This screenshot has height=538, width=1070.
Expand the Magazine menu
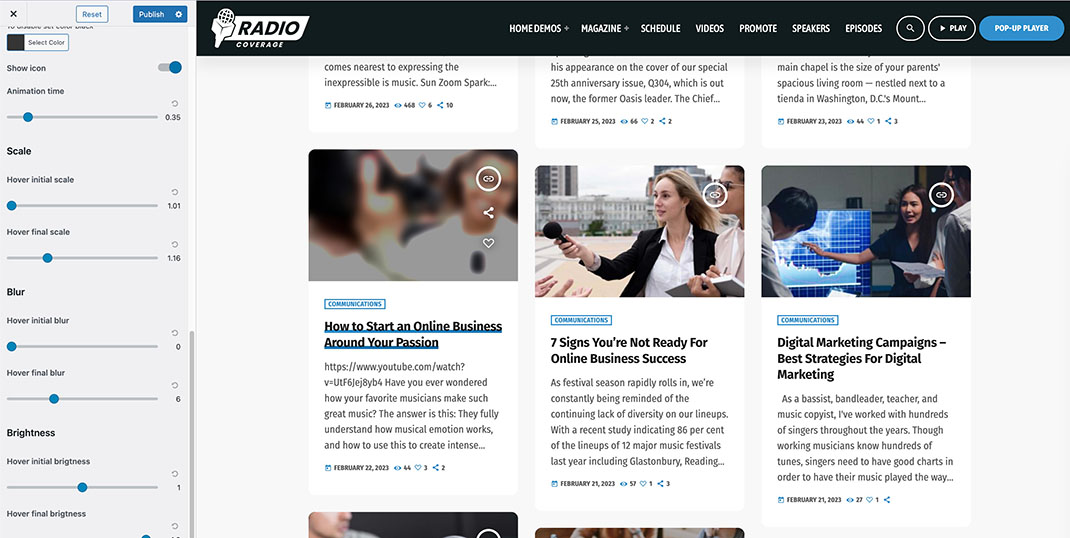(x=605, y=29)
